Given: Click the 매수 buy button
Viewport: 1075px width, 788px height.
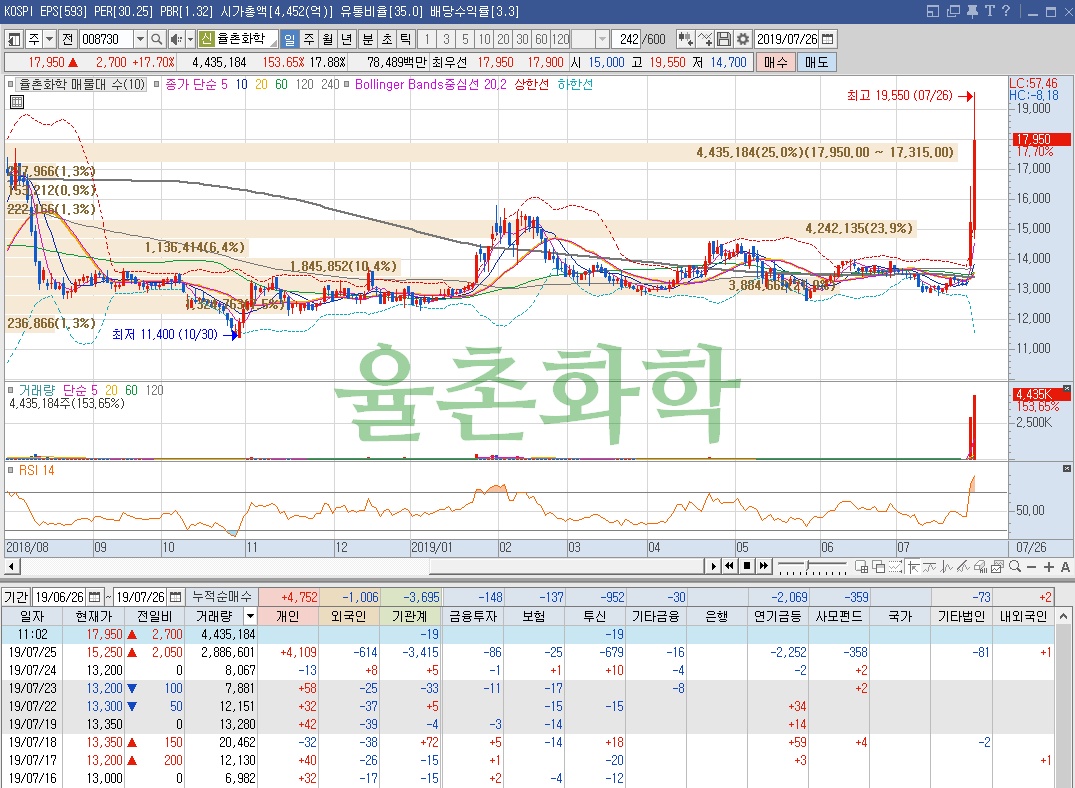Looking at the screenshot, I should point(775,62).
